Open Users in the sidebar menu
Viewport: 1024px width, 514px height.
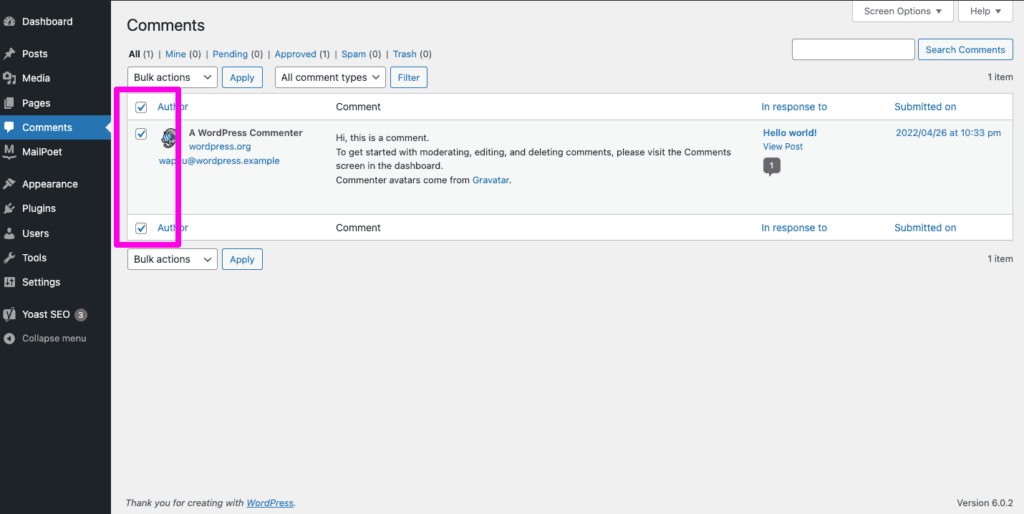pyautogui.click(x=35, y=233)
